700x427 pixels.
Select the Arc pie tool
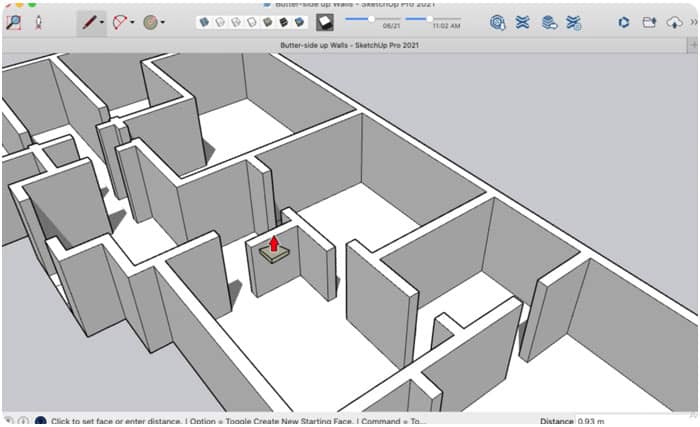coord(120,22)
